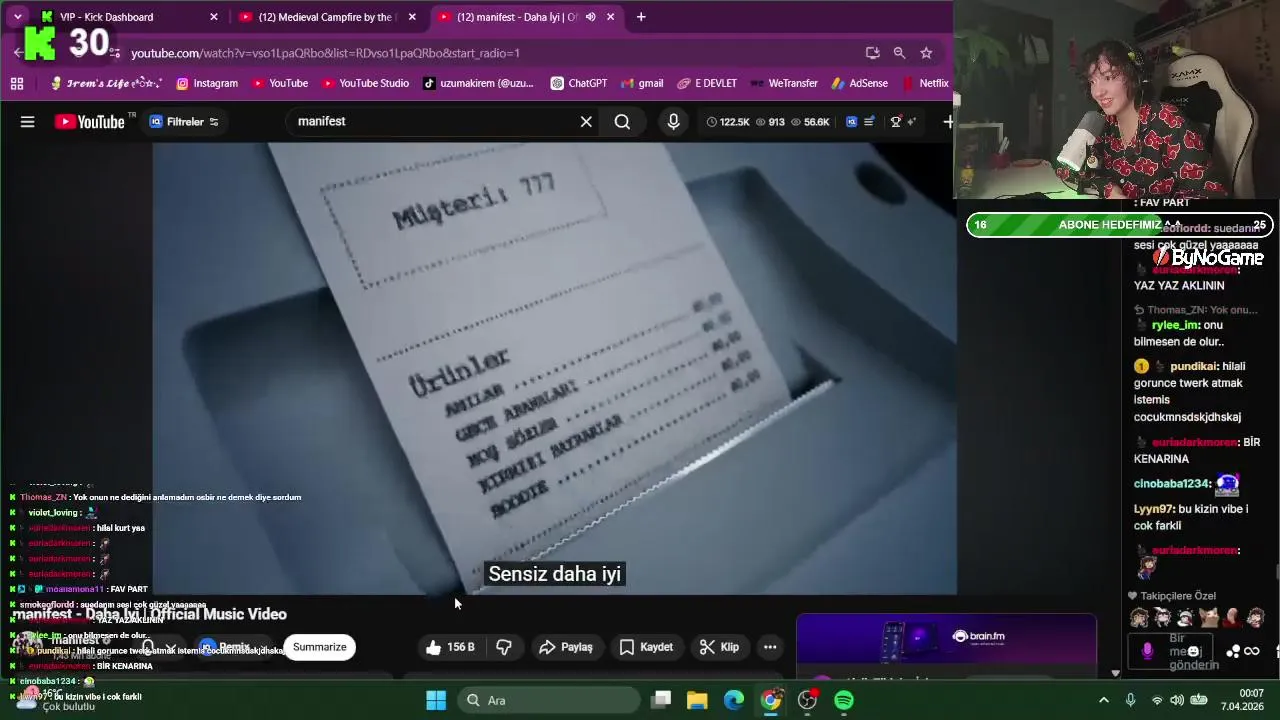Open the YouTube bookmark in bar
Image resolution: width=1280 pixels, height=720 pixels.
point(279,83)
